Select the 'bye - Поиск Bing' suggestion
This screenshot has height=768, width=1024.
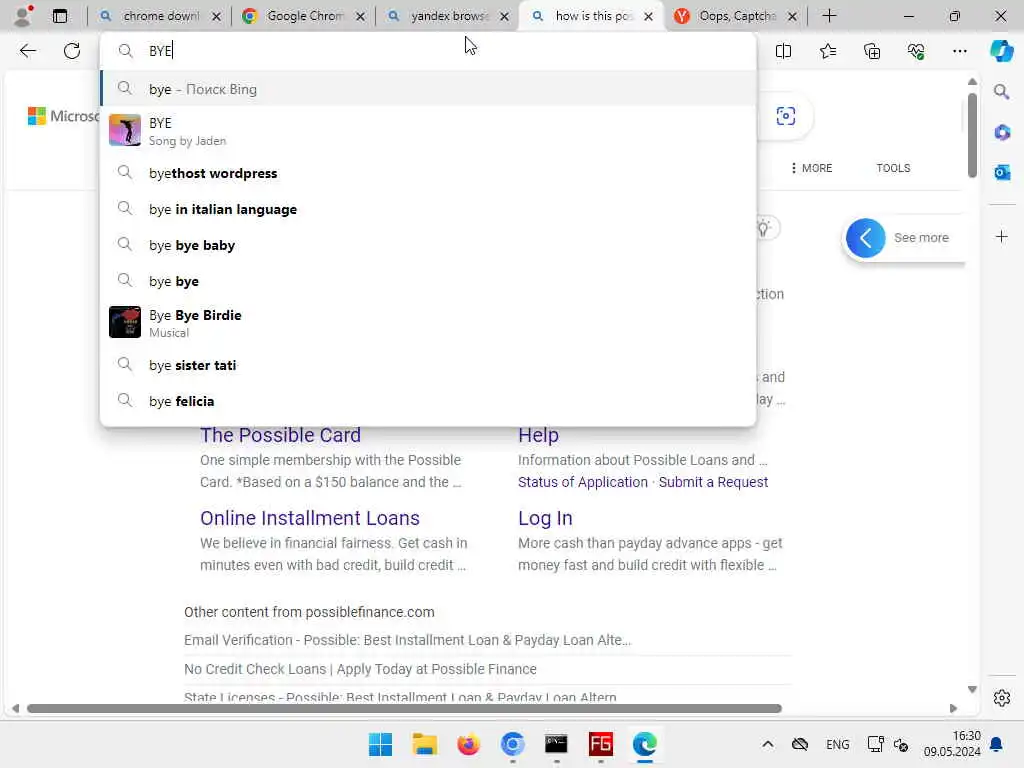pyautogui.click(x=428, y=89)
